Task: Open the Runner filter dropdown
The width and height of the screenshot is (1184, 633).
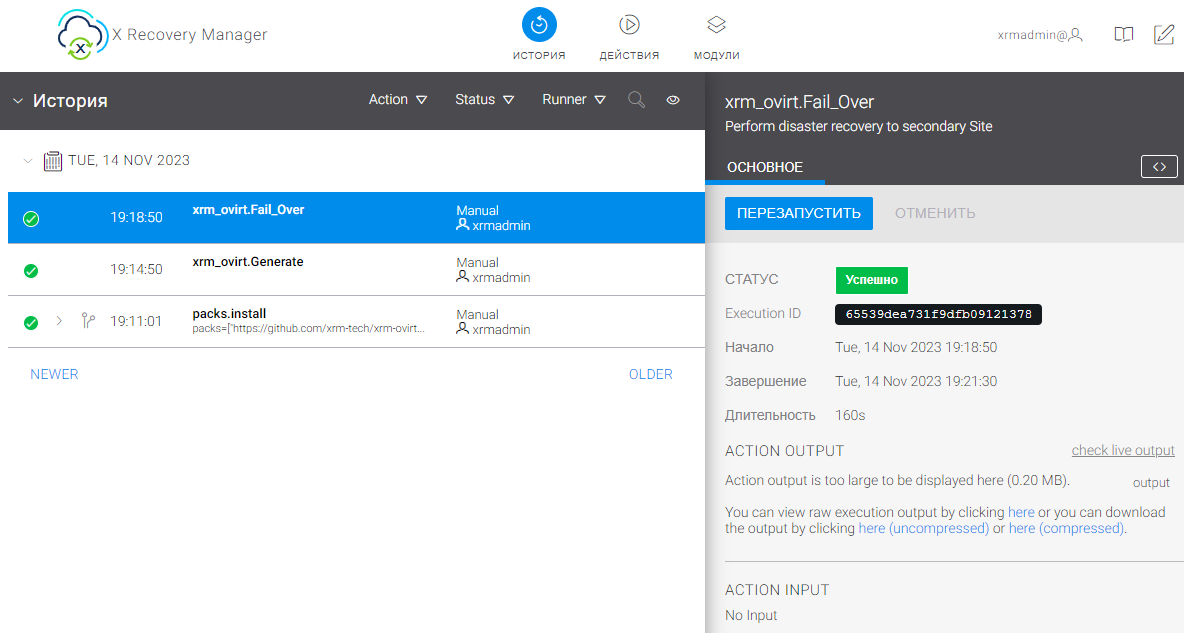Action: pyautogui.click(x=574, y=100)
